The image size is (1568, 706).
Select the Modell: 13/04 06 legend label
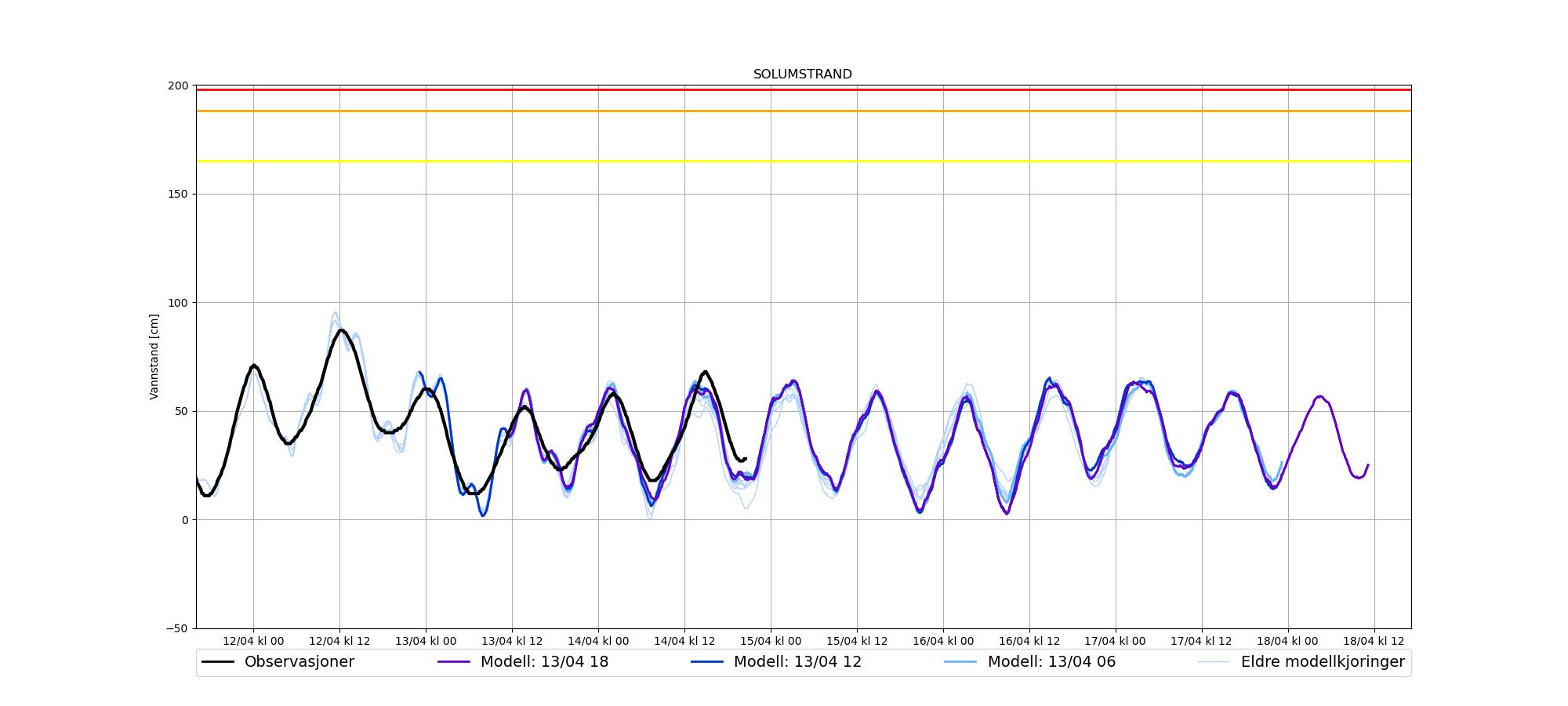[1051, 662]
